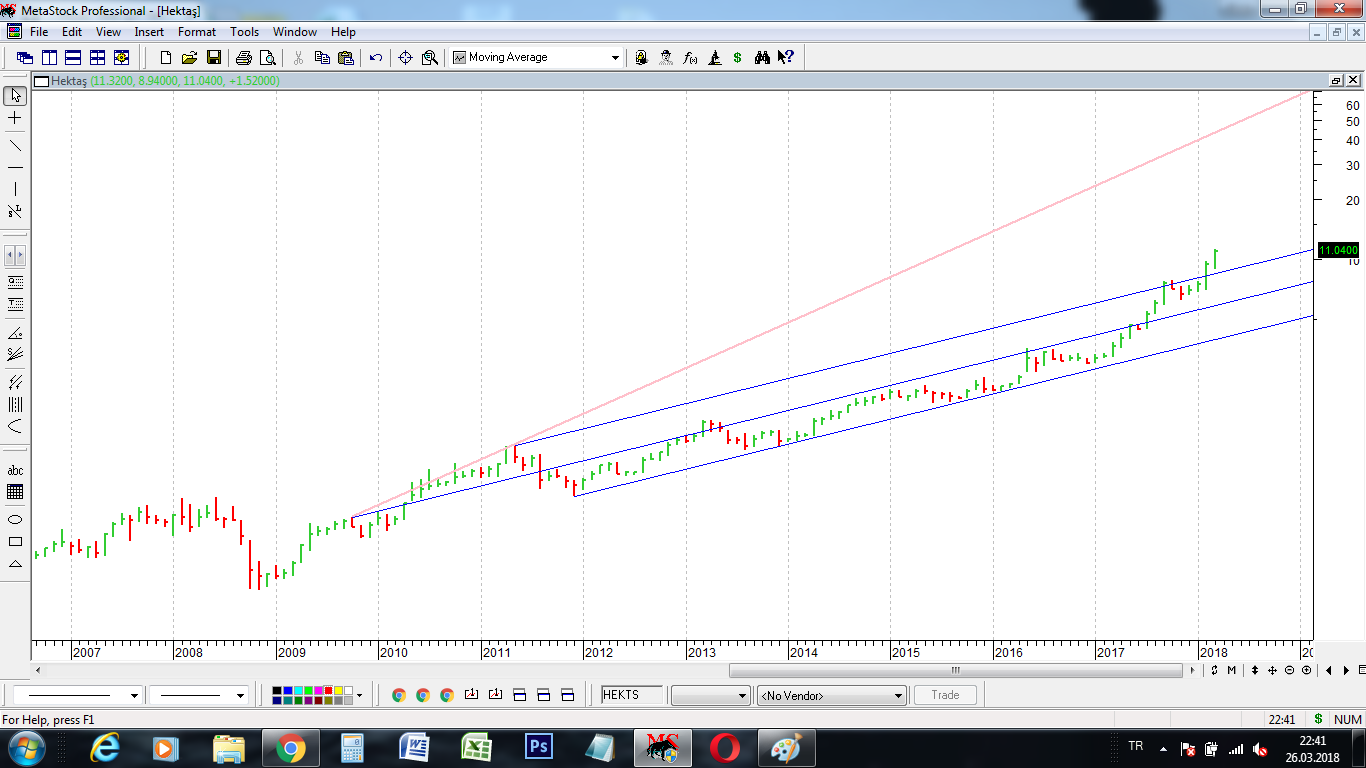Select the ellipse drawing tool

15,520
